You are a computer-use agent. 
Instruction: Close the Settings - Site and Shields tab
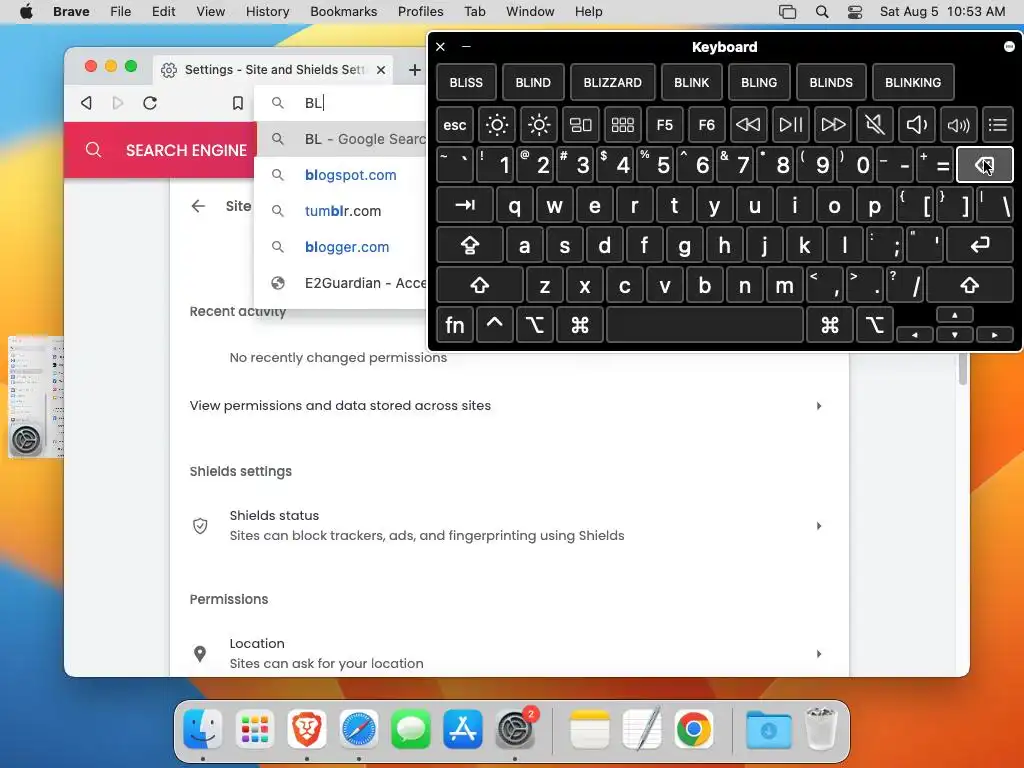(381, 70)
